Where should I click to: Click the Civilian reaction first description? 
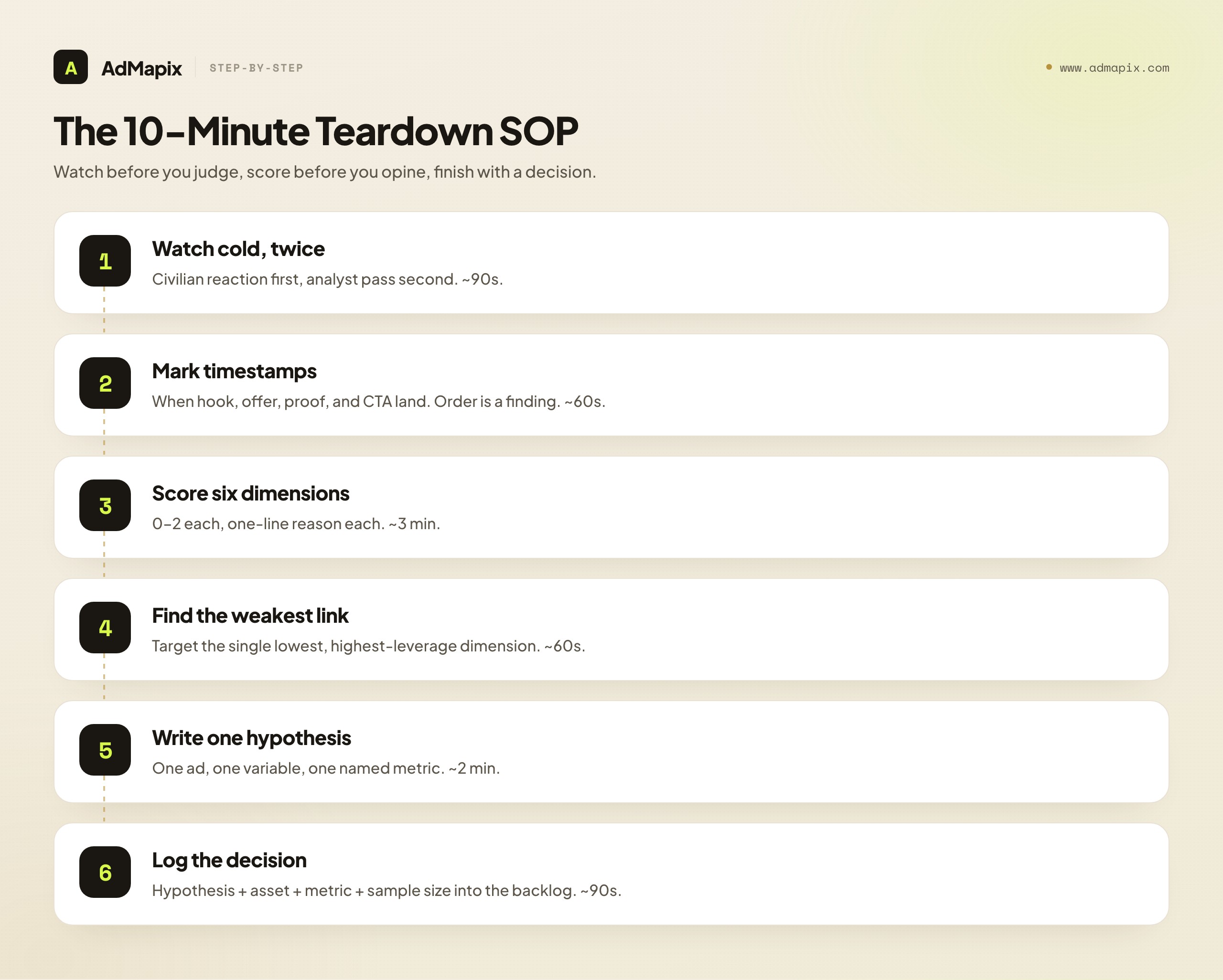pyautogui.click(x=327, y=279)
